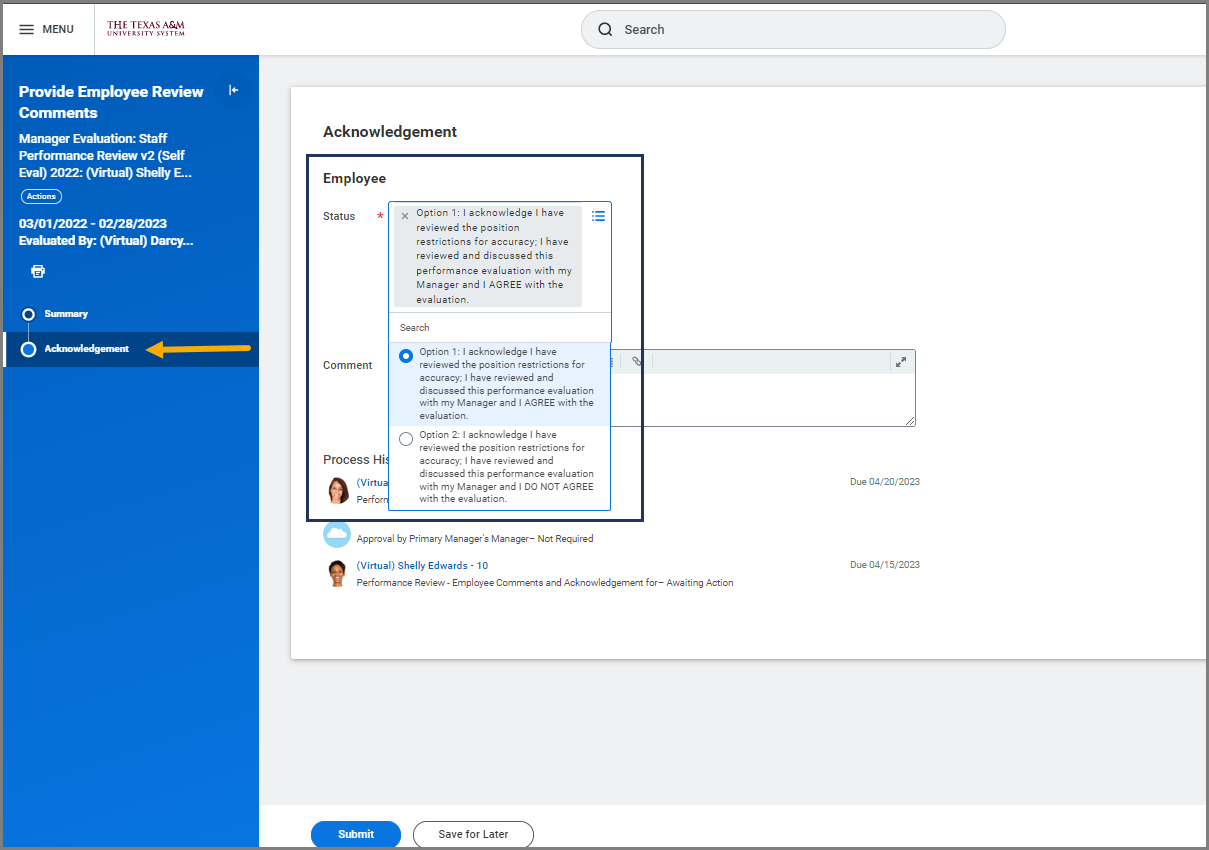Expand the Actions menu
This screenshot has width=1209, height=850.
pyautogui.click(x=40, y=196)
